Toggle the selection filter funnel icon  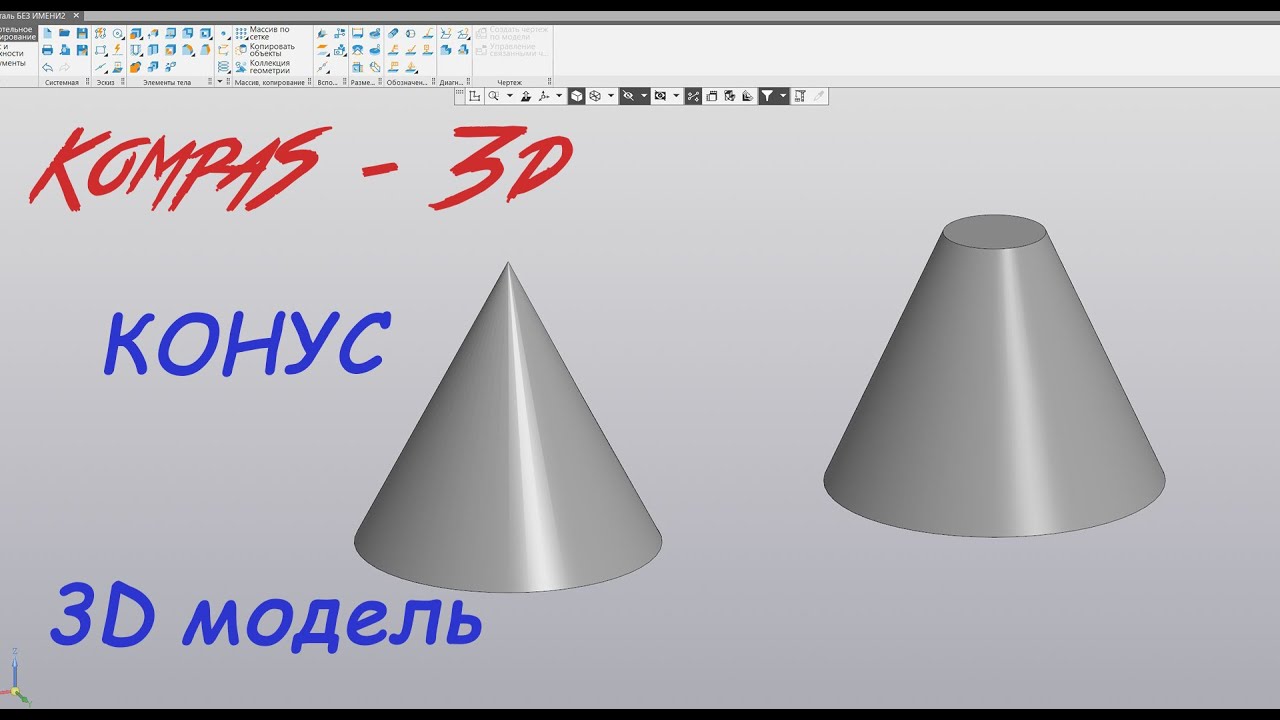(767, 96)
